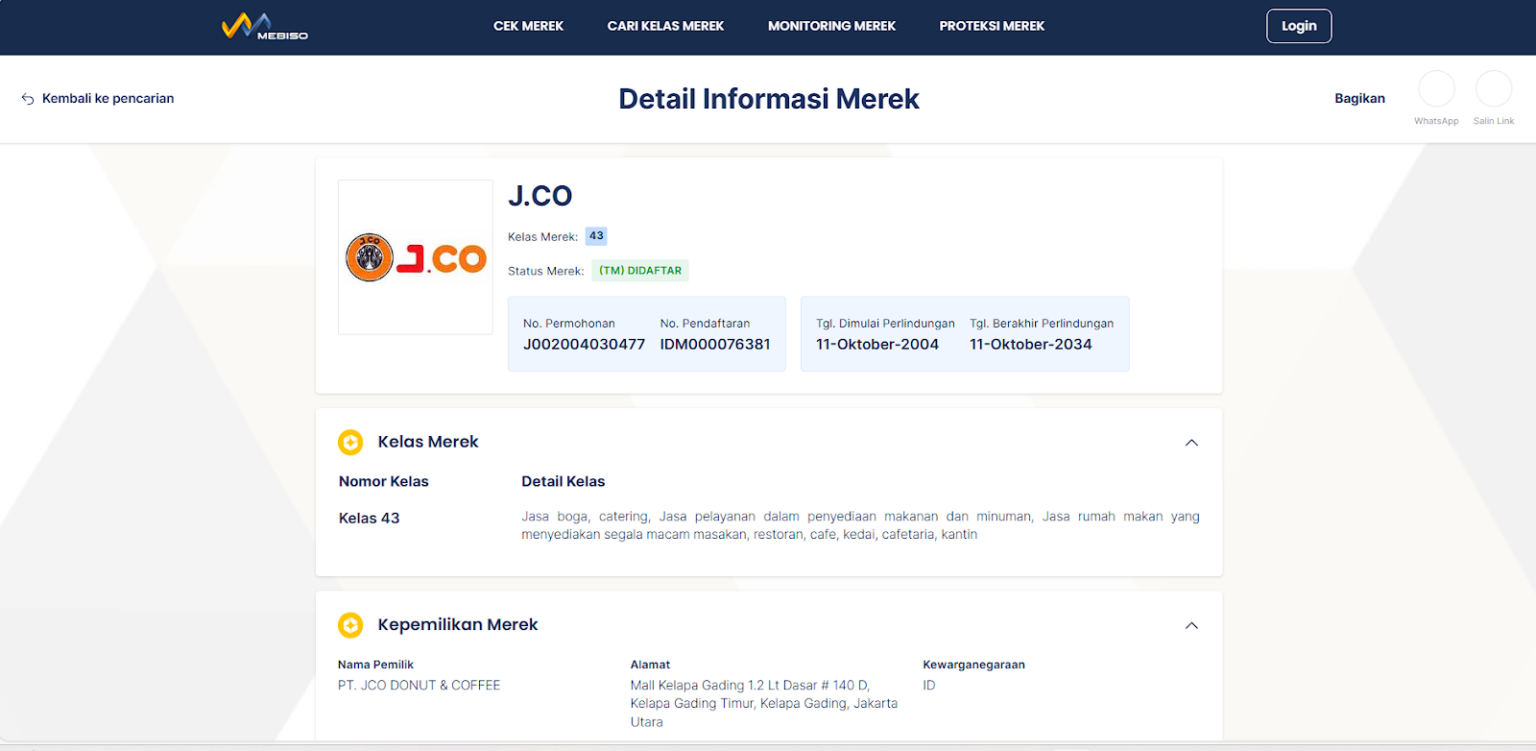Click the back arrow icon beside Kembali ke pencarian
Image resolution: width=1536 pixels, height=751 pixels.
[x=27, y=98]
